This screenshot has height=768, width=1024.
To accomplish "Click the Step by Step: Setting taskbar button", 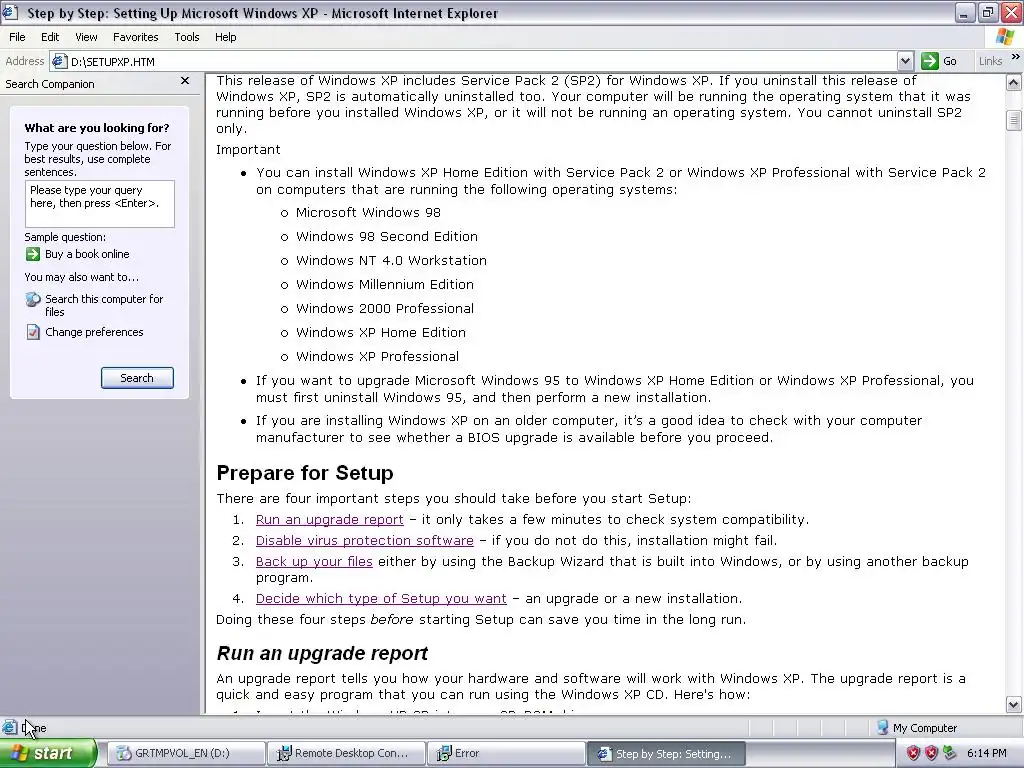I will pos(667,754).
